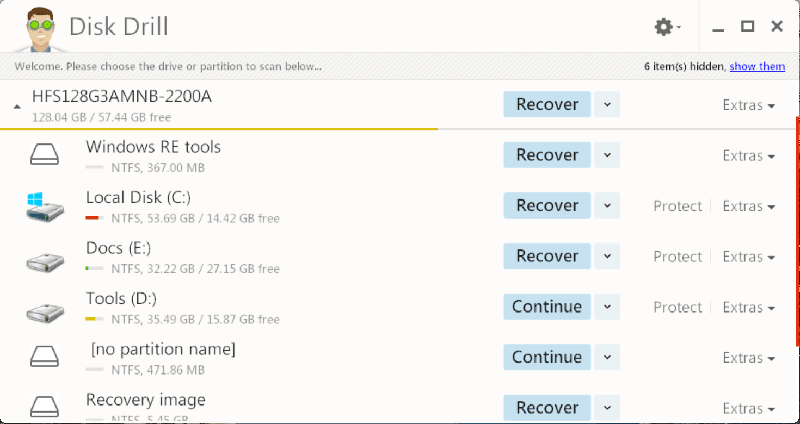Open the Recover dropdown arrow for Docs (E:)
Image resolution: width=800 pixels, height=424 pixels.
click(x=607, y=256)
